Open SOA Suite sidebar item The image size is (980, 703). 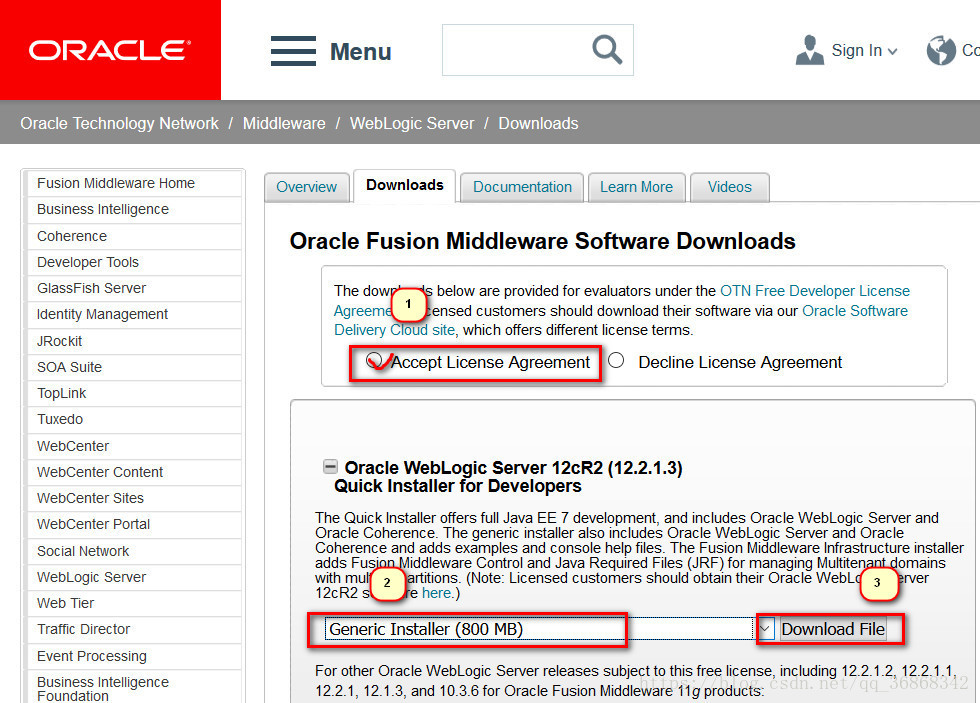coord(134,367)
